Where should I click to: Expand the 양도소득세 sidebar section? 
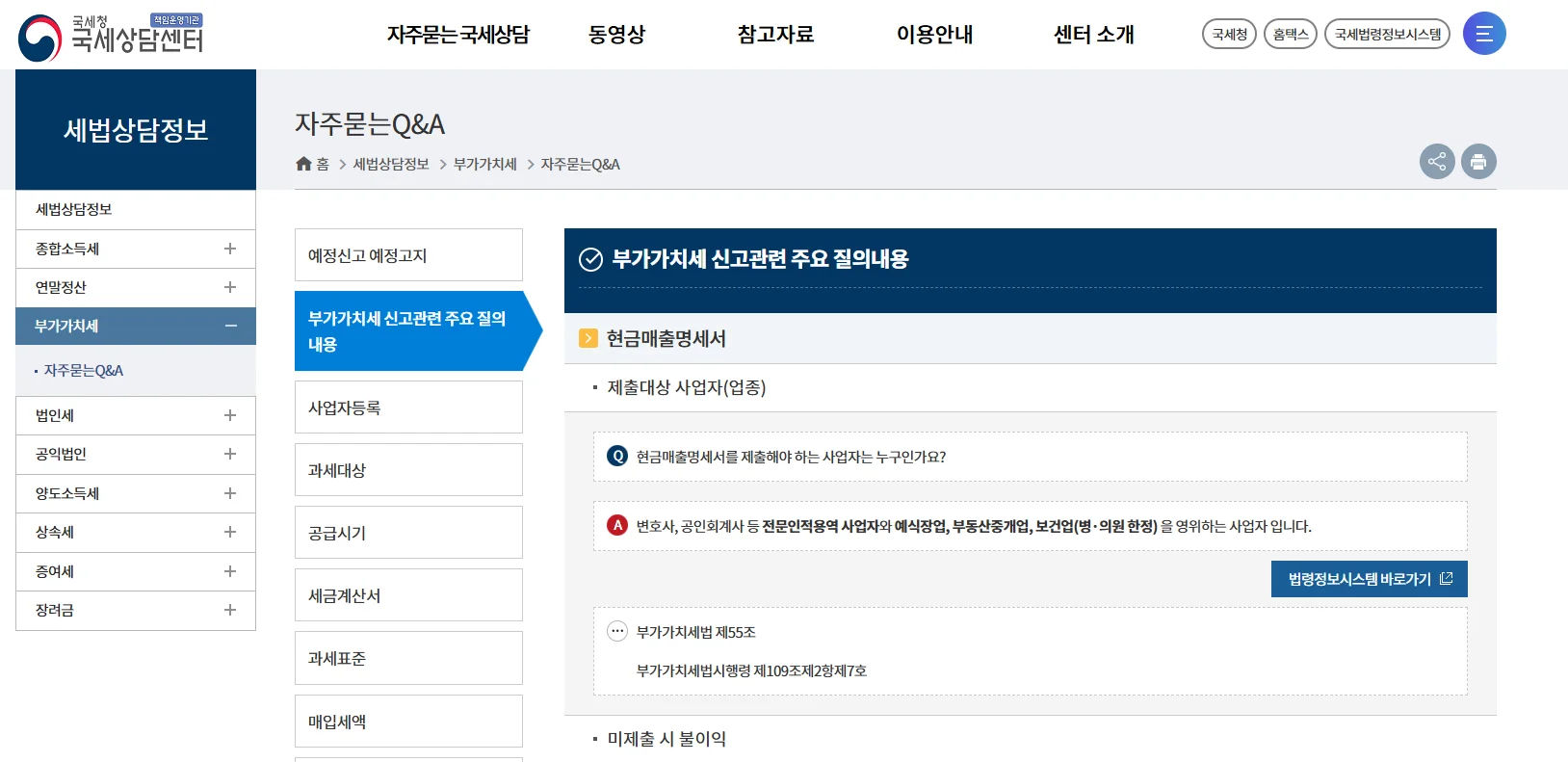[230, 493]
